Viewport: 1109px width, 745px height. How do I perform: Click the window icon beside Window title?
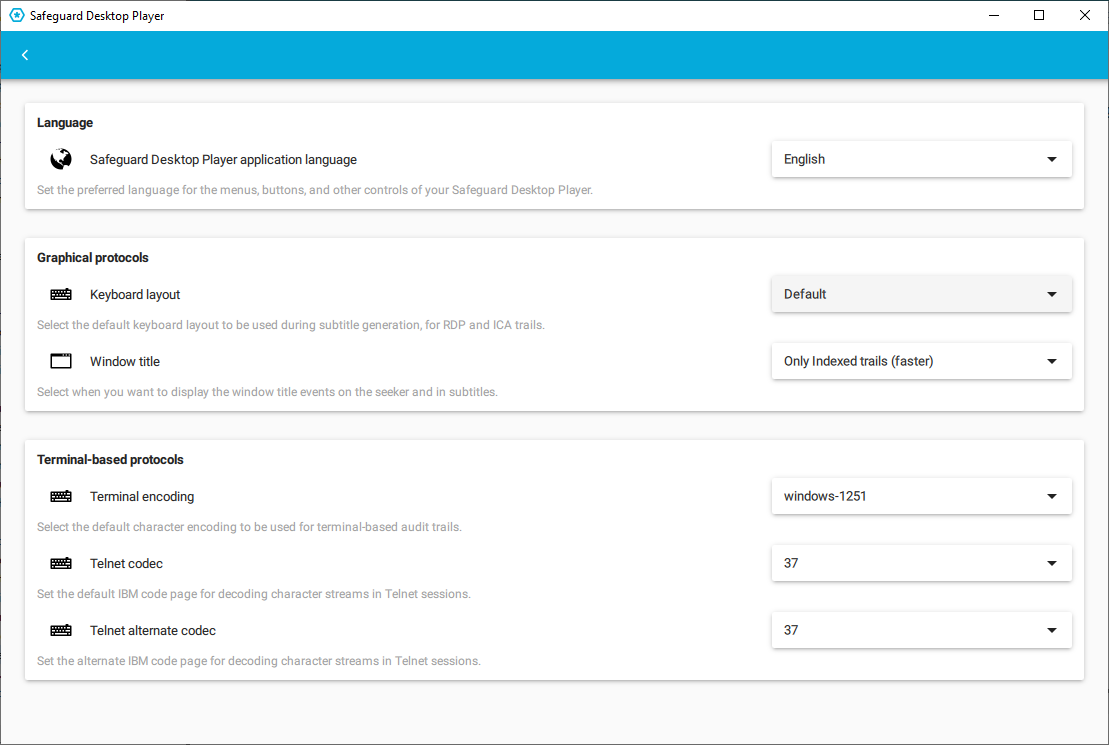[61, 361]
